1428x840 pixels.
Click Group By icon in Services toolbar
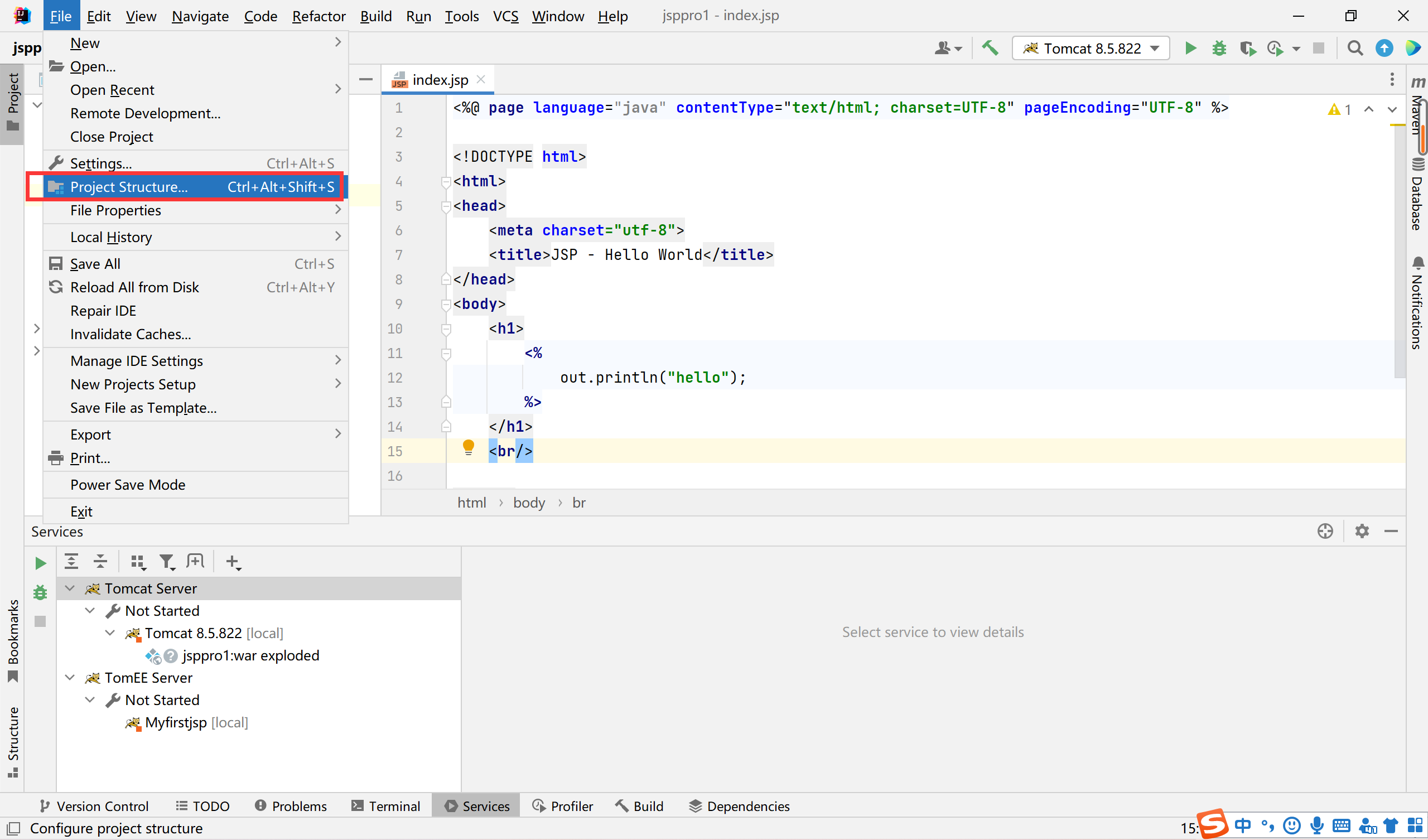[x=138, y=562]
